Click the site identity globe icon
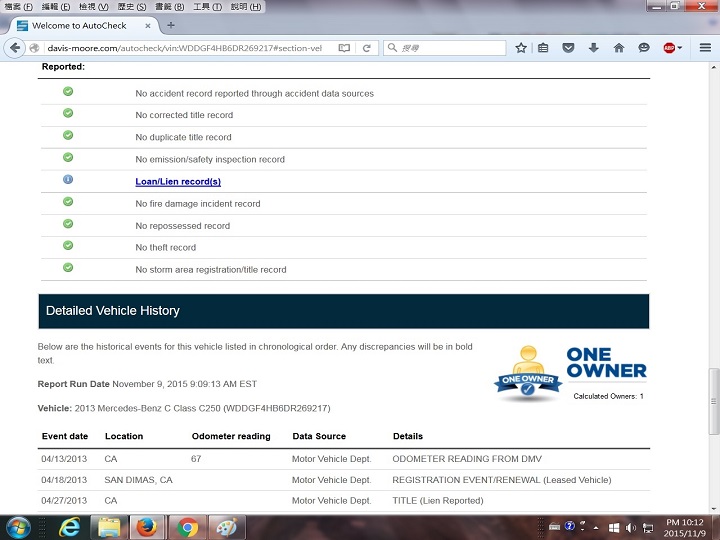Screen dimensions: 720x540 (34, 48)
